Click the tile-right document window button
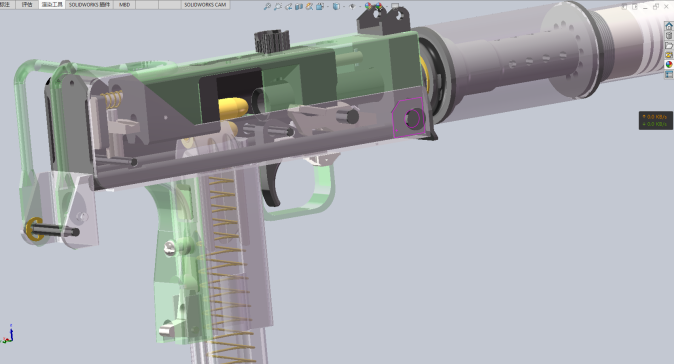 coord(634,7)
